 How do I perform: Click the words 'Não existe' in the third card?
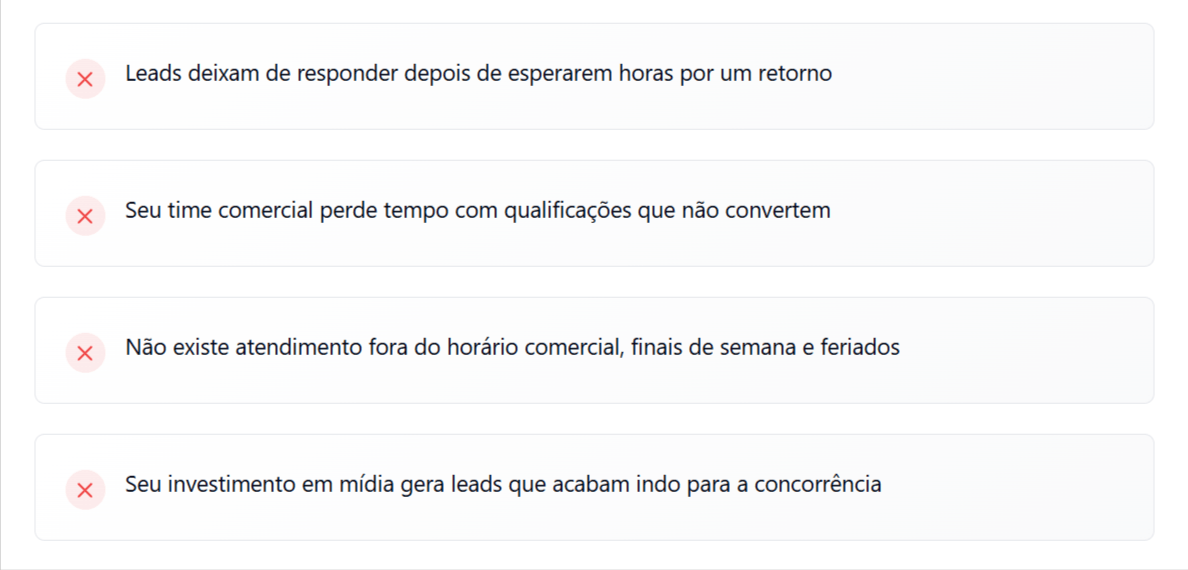[166, 348]
